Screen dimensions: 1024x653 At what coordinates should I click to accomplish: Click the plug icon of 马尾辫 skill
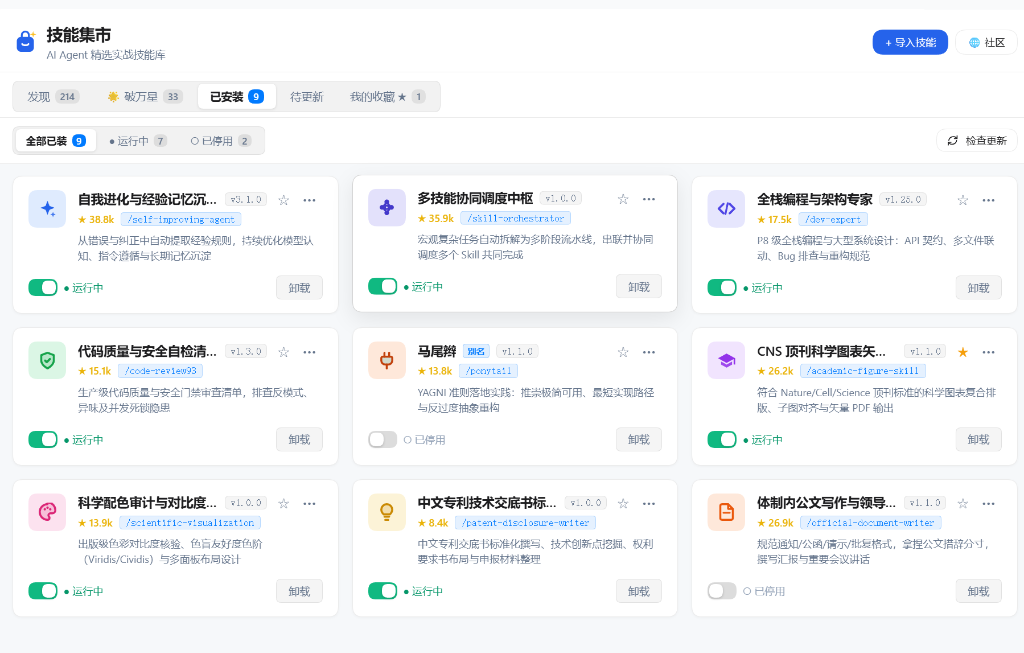point(387,360)
